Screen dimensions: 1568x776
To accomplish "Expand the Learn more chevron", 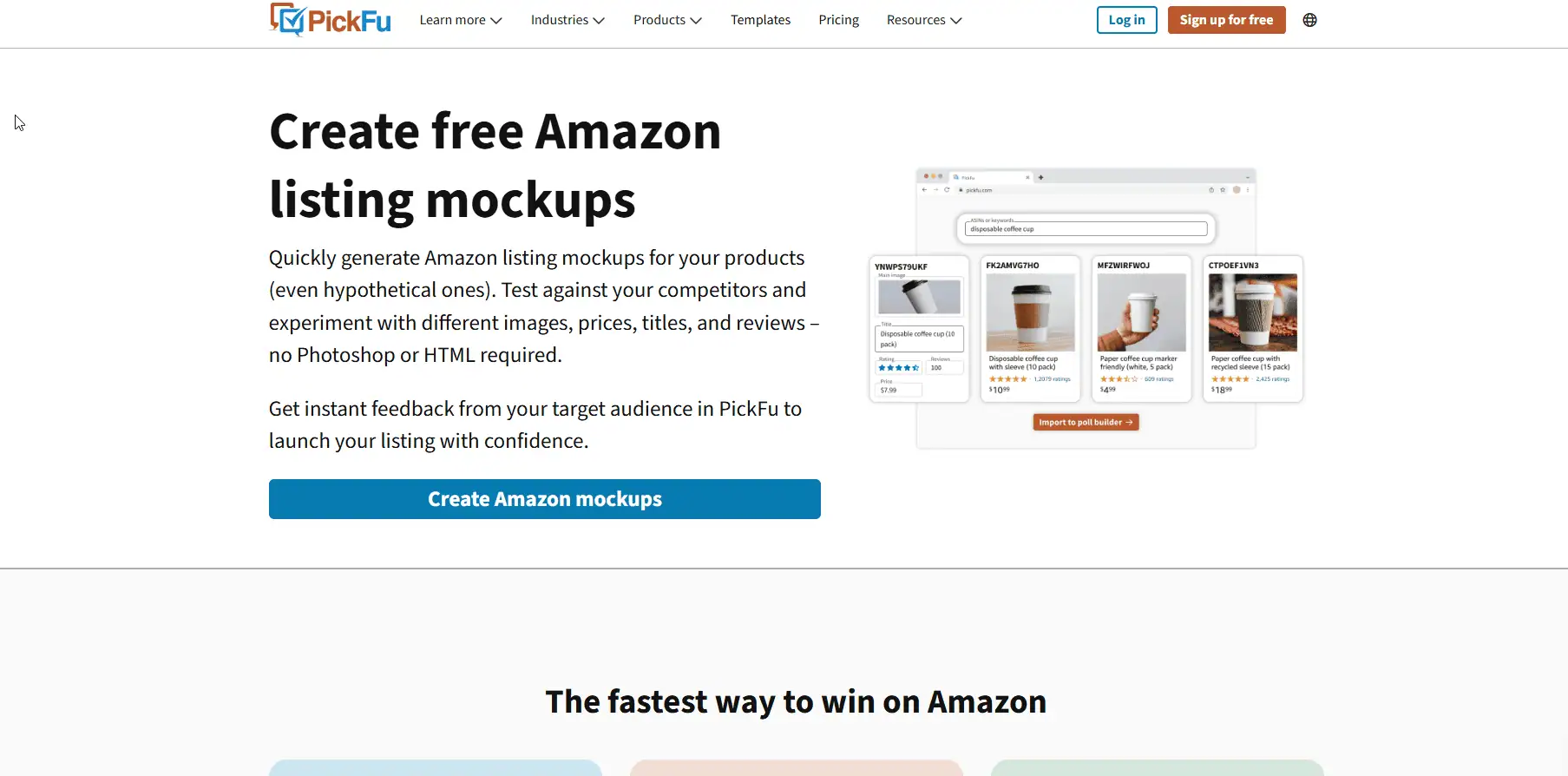I will (496, 20).
